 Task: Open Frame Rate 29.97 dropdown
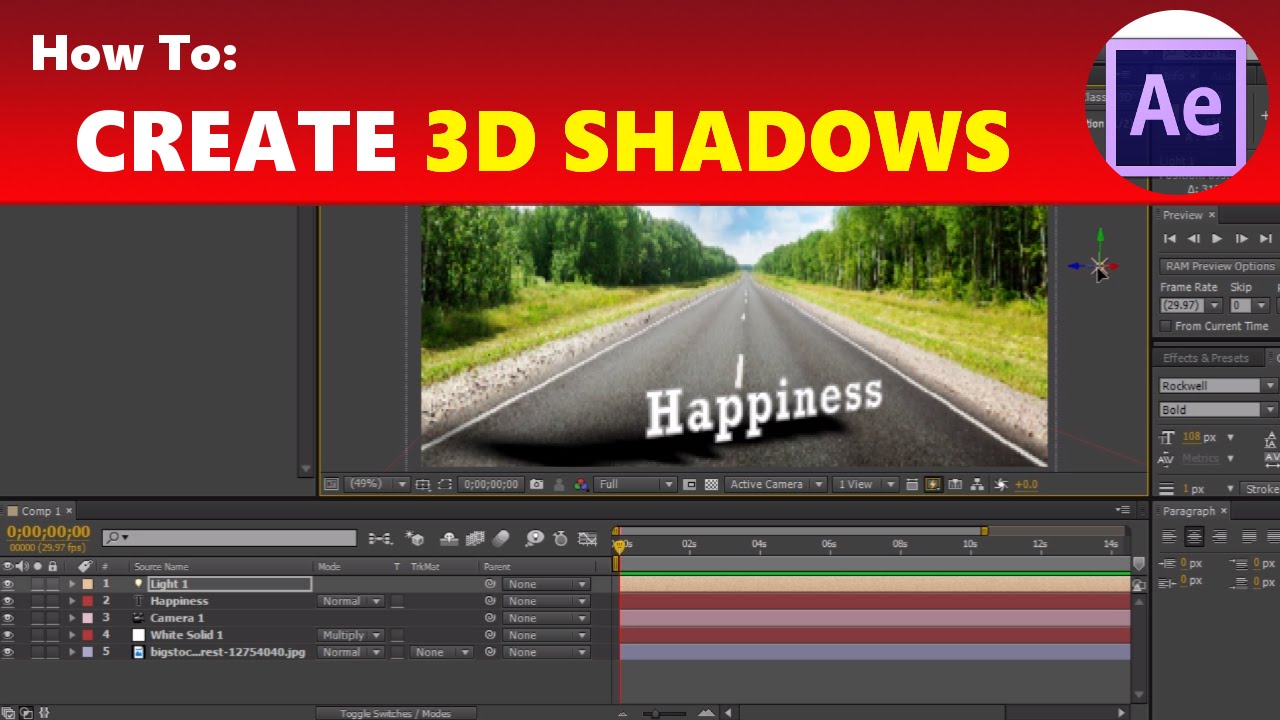[x=1191, y=306]
